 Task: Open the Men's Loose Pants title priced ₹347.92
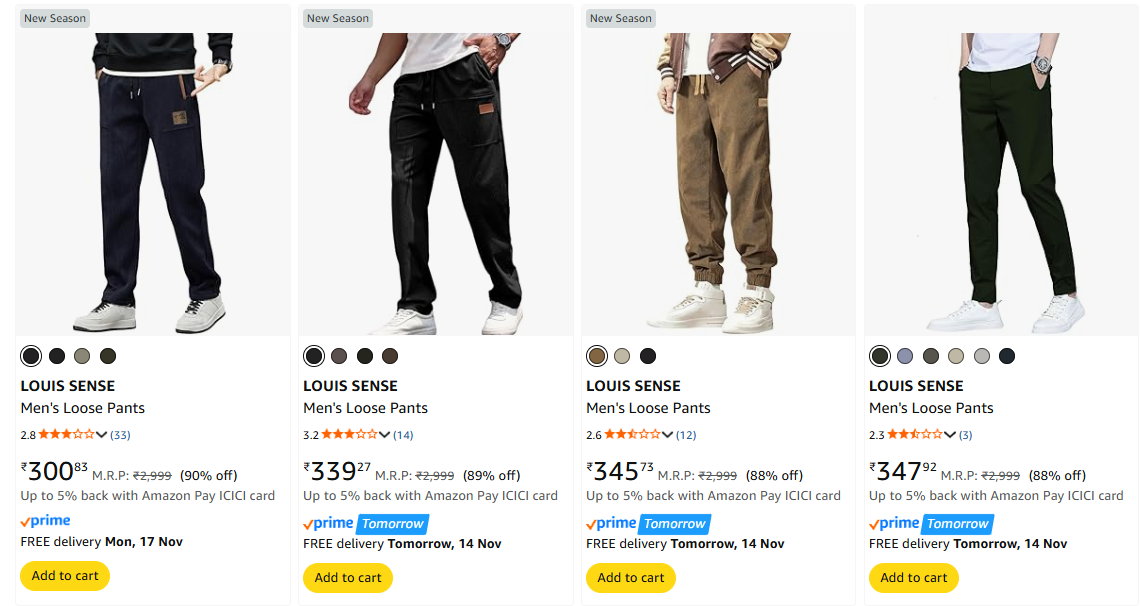[x=931, y=408]
